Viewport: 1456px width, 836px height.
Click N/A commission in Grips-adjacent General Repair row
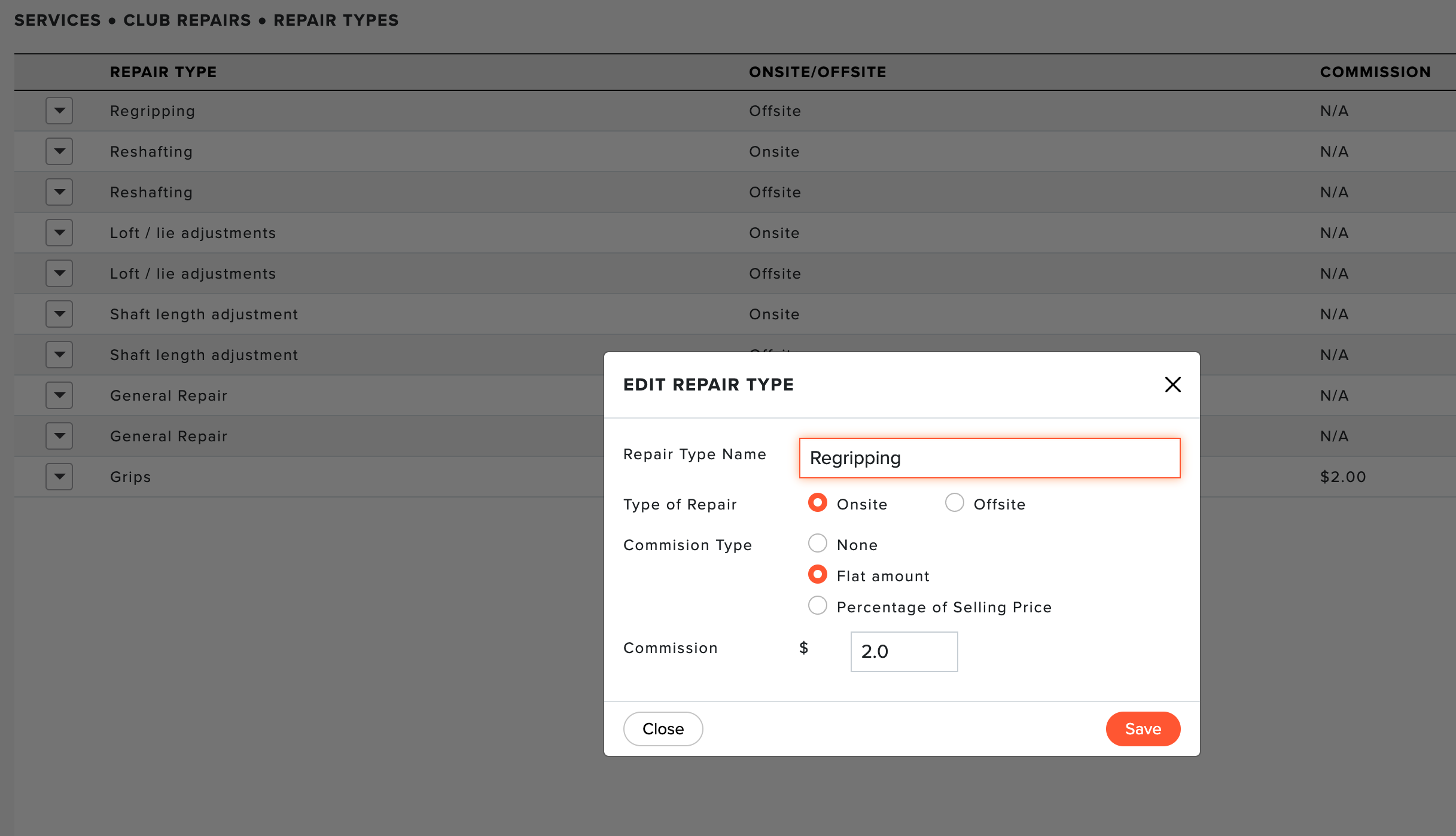tap(1334, 436)
